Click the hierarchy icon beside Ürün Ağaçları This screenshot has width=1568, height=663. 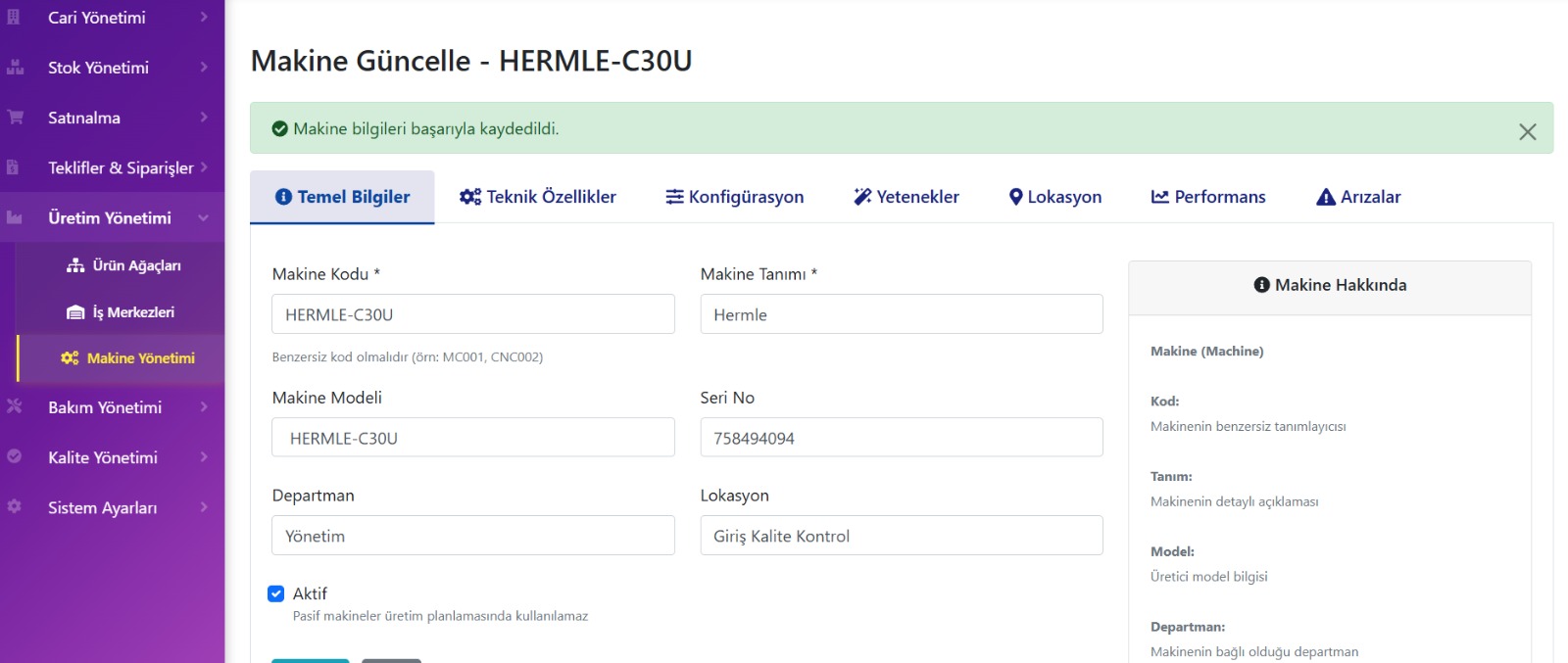click(75, 265)
